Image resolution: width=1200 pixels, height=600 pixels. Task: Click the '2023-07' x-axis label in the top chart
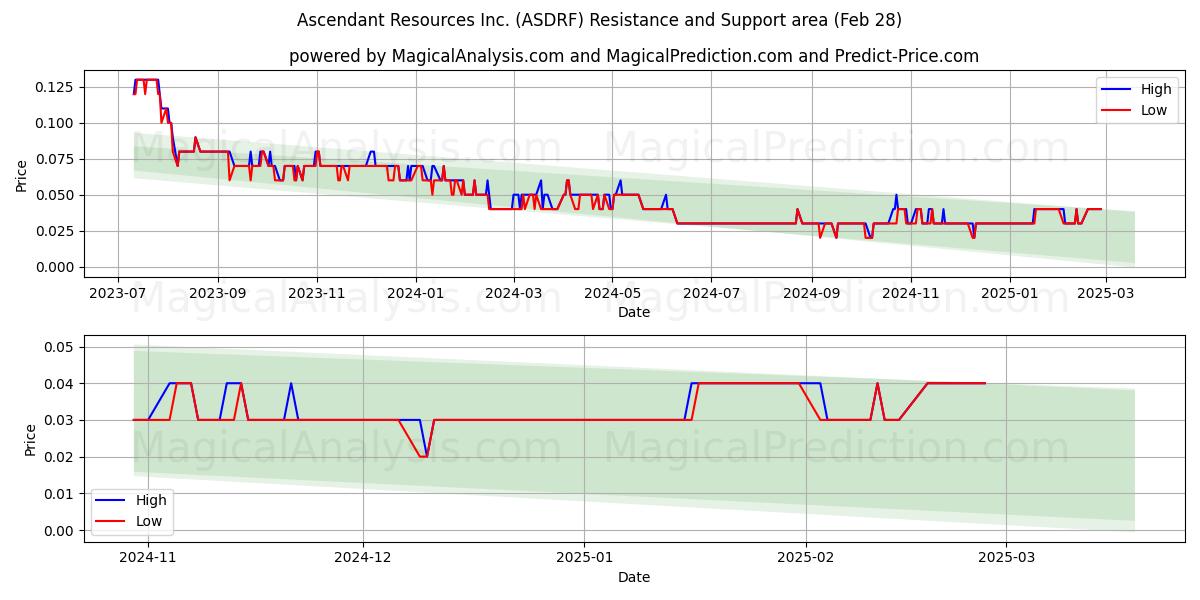(x=119, y=294)
